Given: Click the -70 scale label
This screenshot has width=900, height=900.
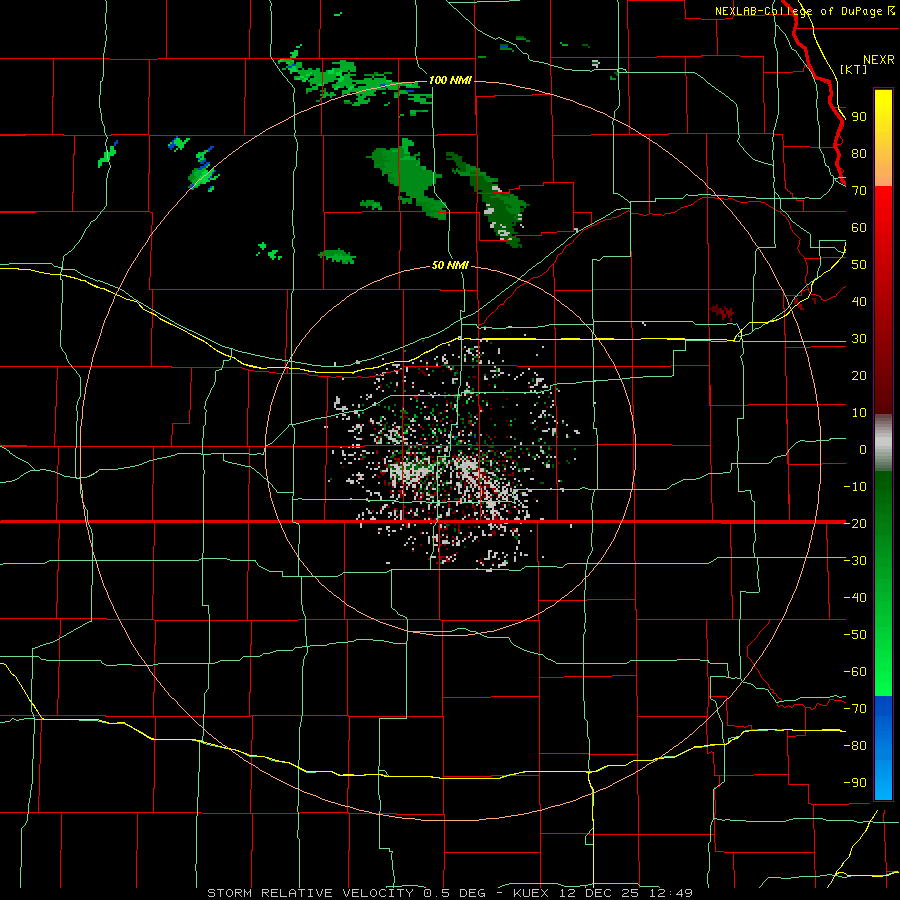Looking at the screenshot, I should coord(855,709).
